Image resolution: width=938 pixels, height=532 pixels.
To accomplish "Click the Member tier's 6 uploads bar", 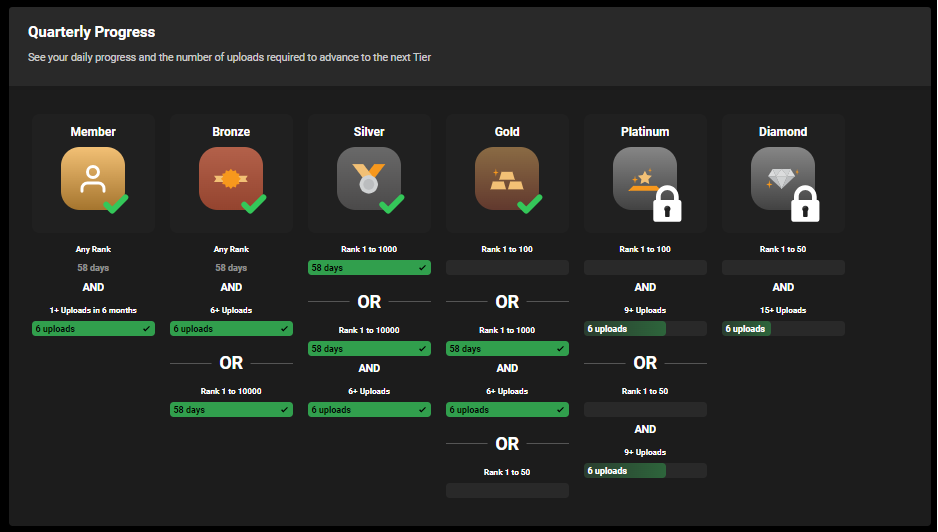I will 93,329.
